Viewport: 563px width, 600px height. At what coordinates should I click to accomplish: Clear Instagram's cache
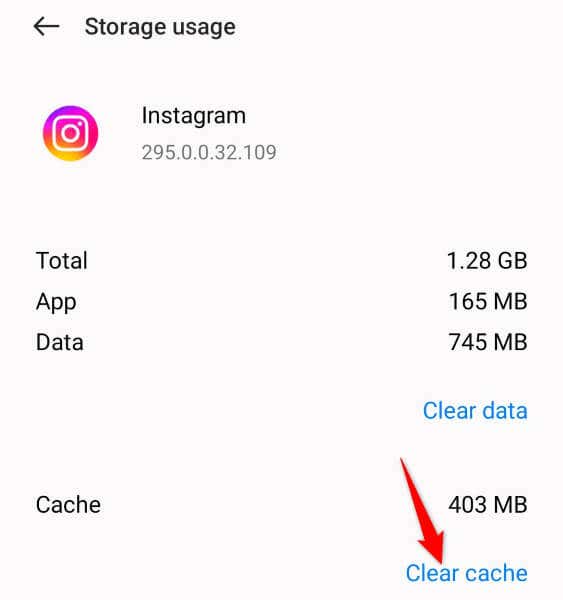(467, 573)
